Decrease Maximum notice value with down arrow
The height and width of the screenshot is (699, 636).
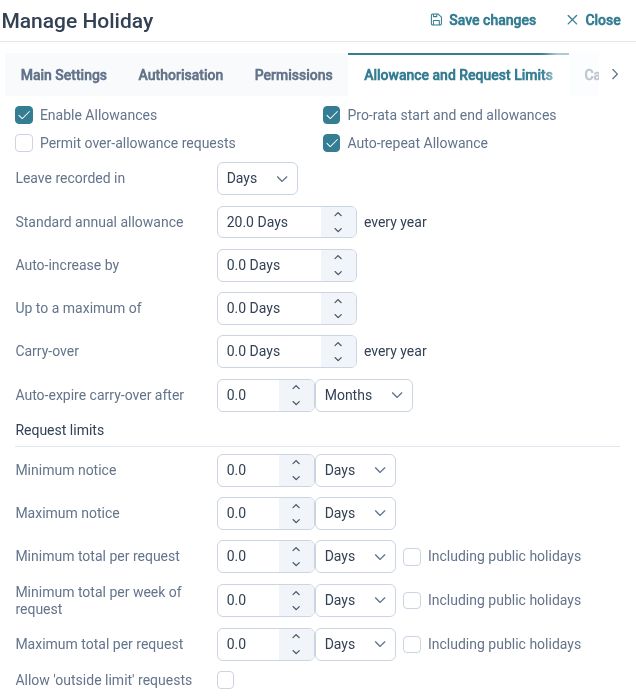296,521
